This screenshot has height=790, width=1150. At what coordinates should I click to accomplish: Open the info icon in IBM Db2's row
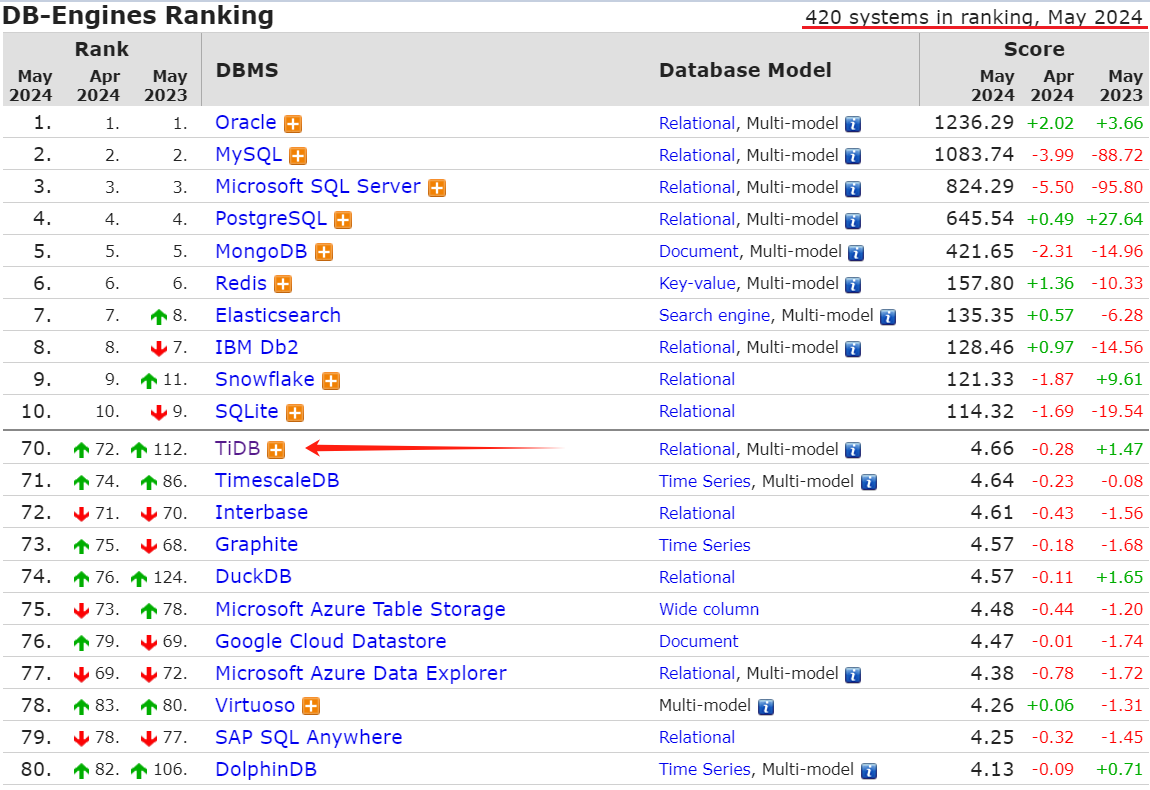tap(852, 348)
